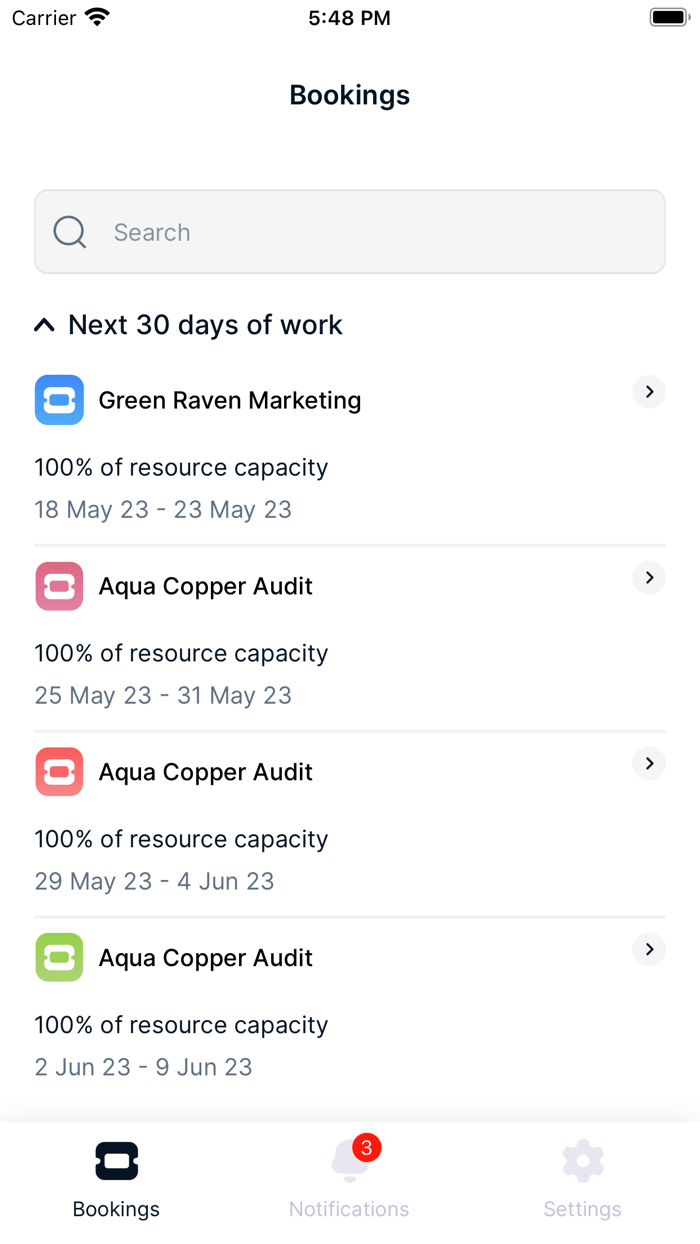Click the Bookings tab icon

[116, 1160]
